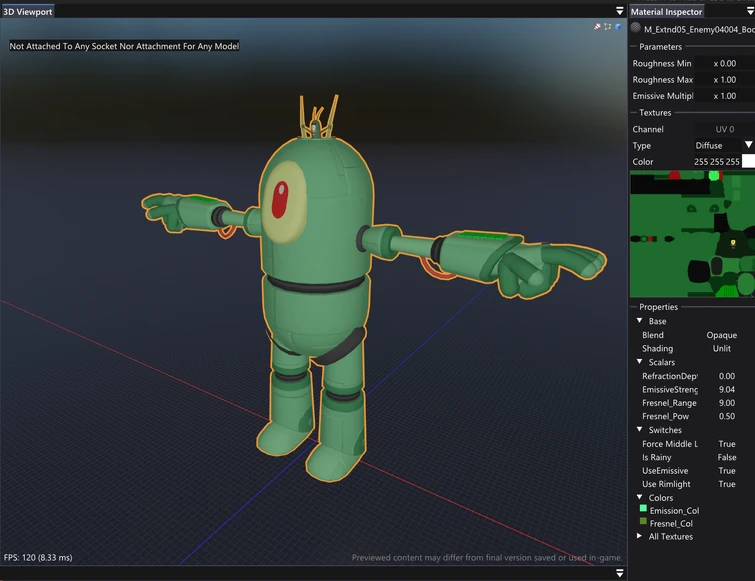Expand the All Textures section
Screen dimensions: 755x581
tap(640, 536)
